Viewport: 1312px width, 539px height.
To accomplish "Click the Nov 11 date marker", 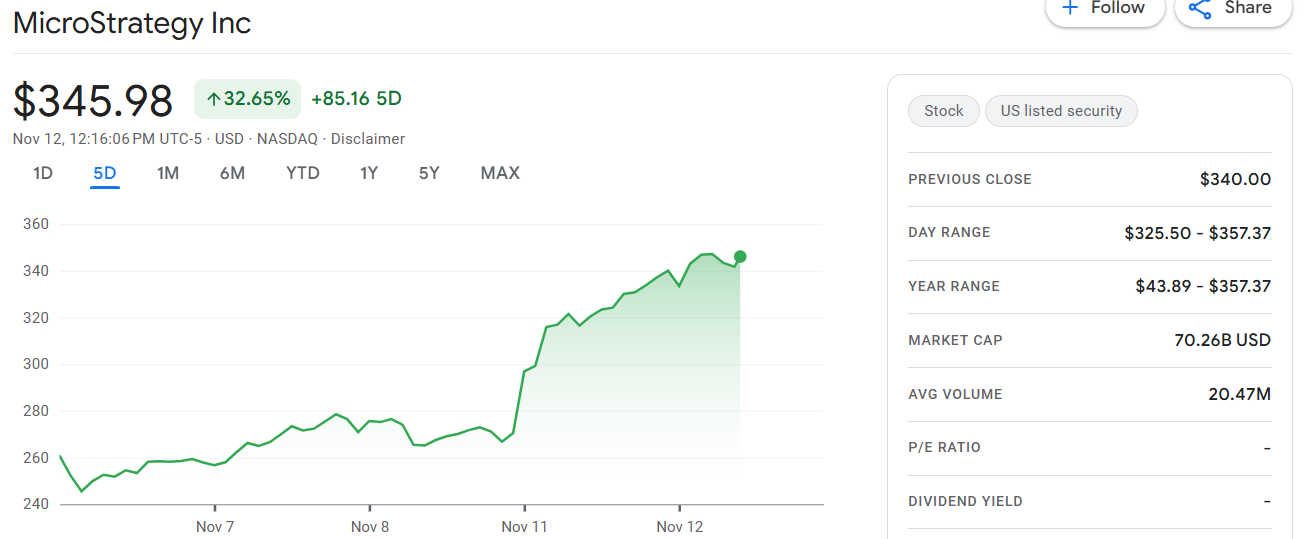I will tap(525, 526).
